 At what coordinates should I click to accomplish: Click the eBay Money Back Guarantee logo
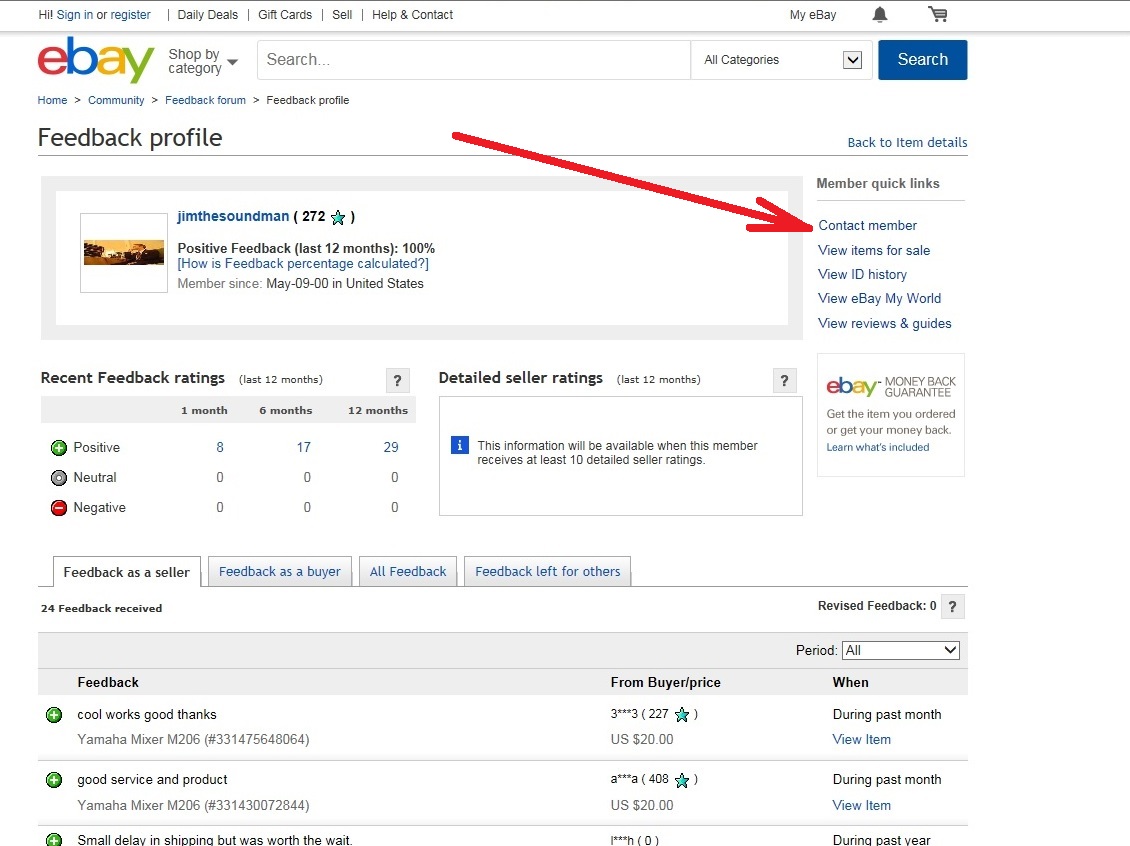point(891,386)
